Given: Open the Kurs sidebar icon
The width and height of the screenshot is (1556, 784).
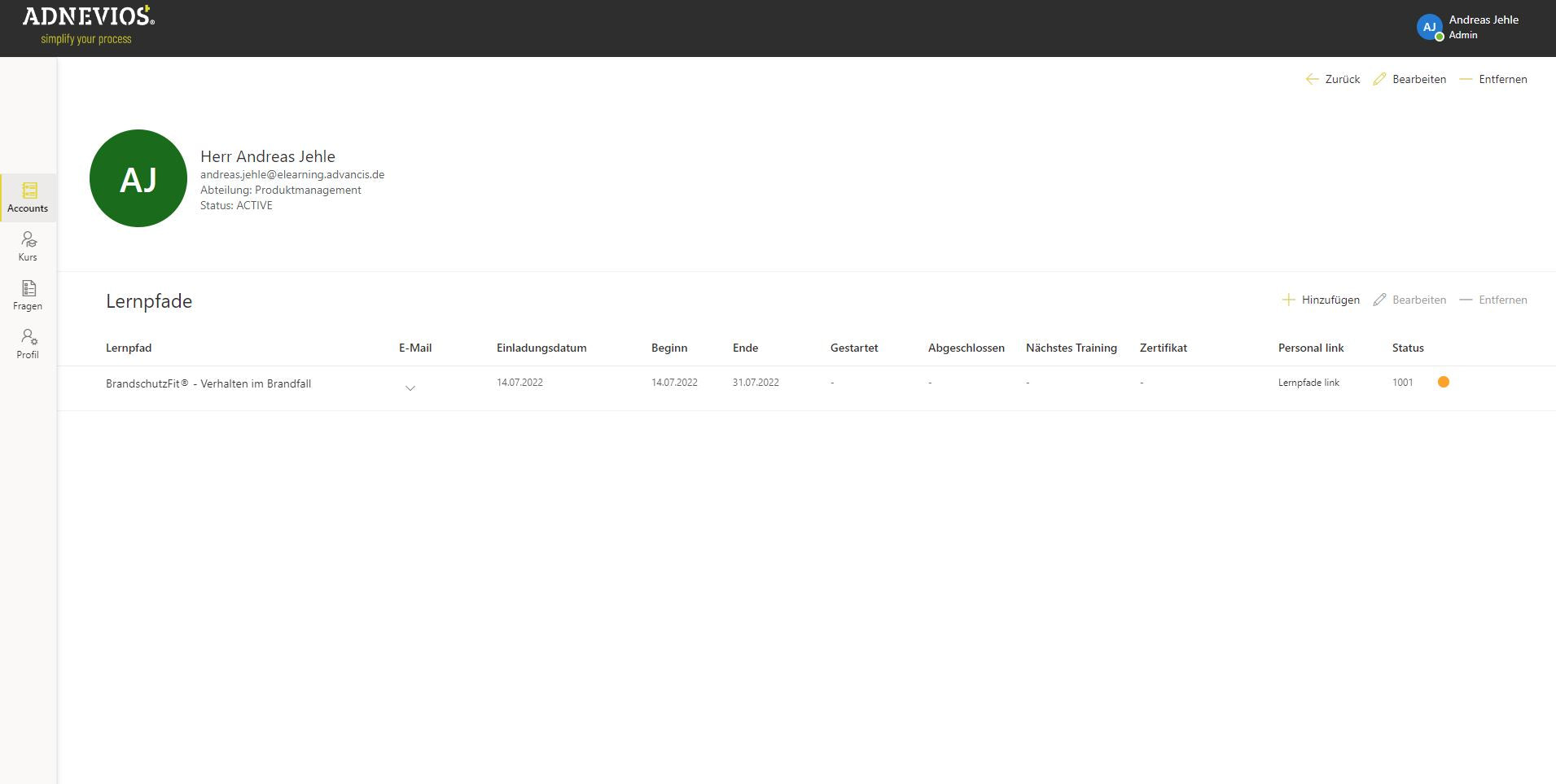Looking at the screenshot, I should [28, 246].
